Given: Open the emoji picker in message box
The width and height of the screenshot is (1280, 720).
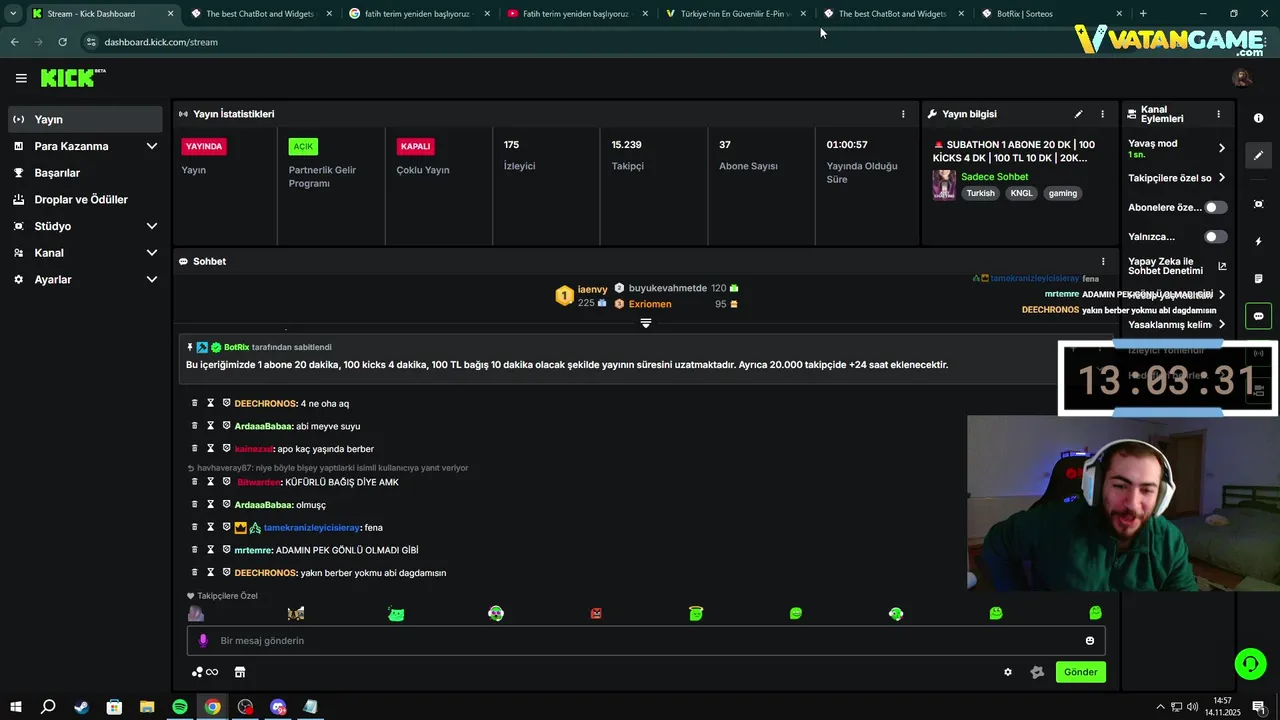Looking at the screenshot, I should (x=1090, y=641).
